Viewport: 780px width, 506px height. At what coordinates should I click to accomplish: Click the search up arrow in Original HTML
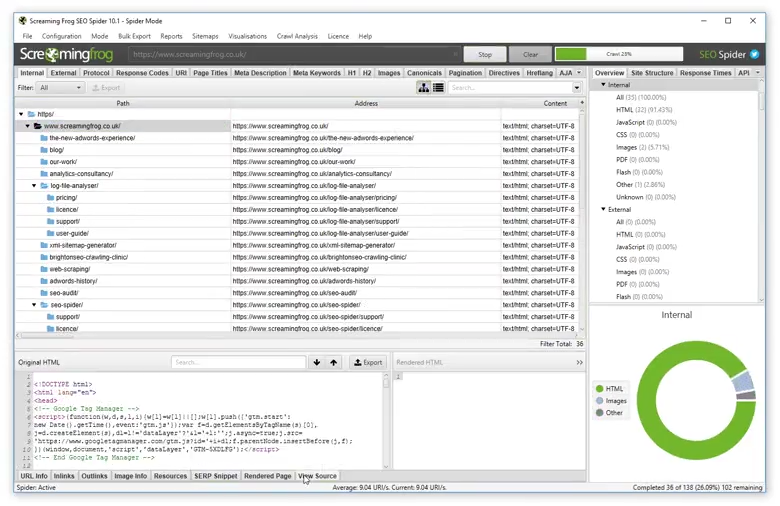333,362
